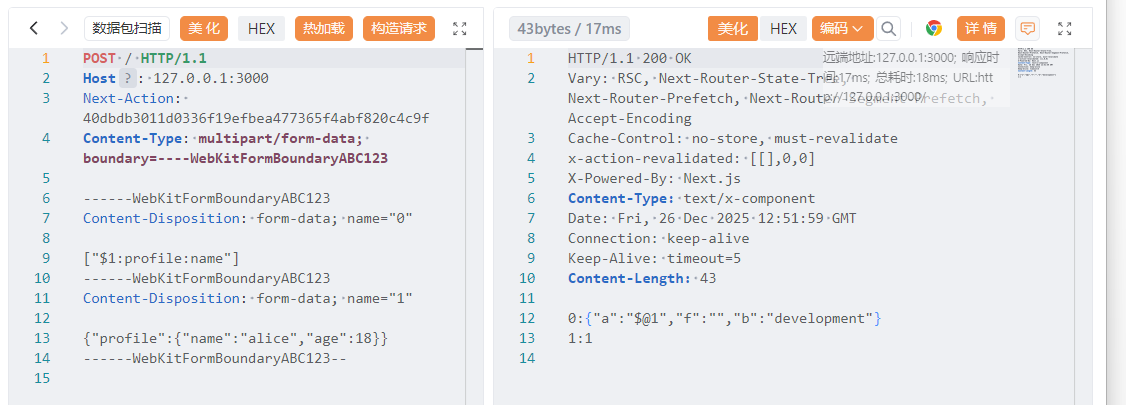The image size is (1126, 405).
Task: Click the question mark beside Host
Action: 127,78
